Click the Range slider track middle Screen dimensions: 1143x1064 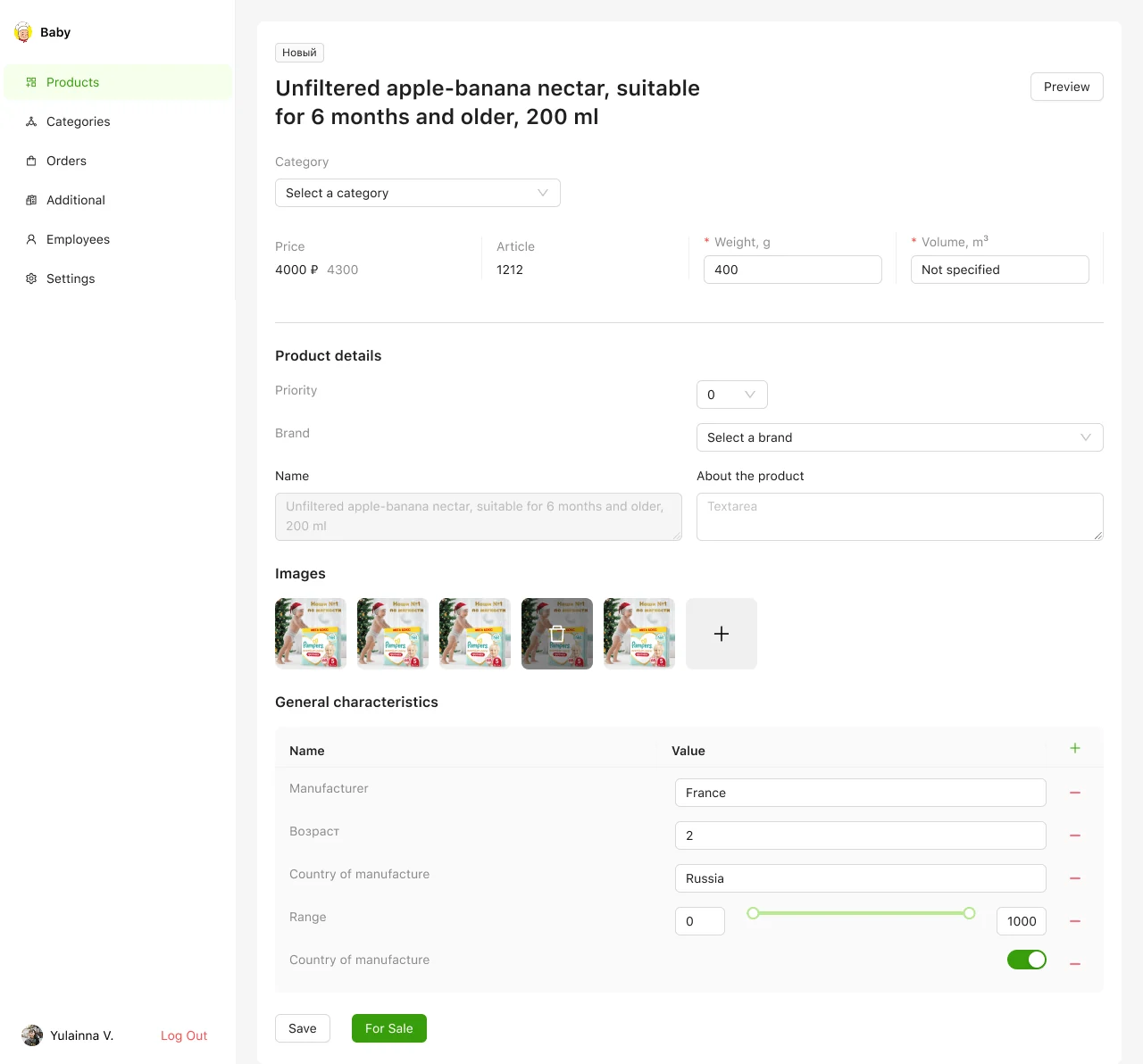click(861, 913)
